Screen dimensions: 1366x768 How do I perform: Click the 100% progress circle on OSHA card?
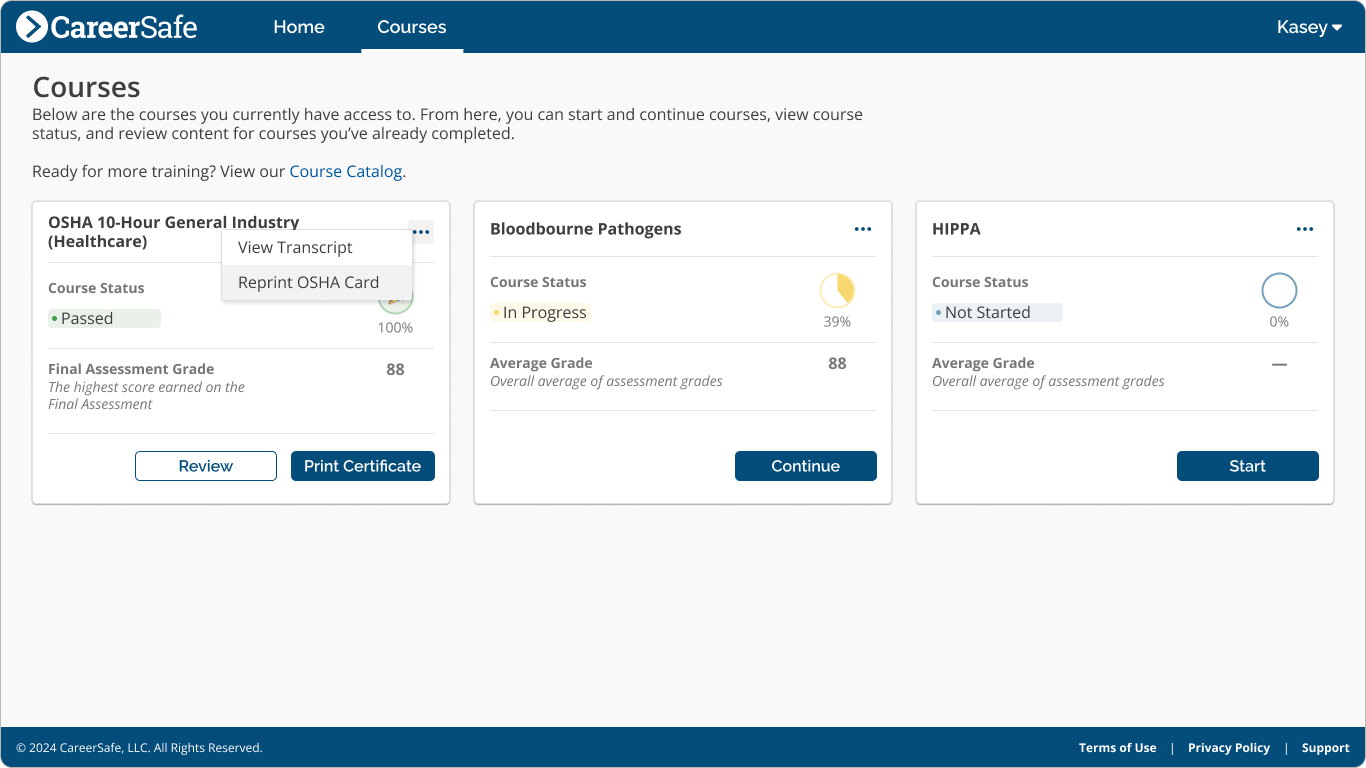point(395,297)
